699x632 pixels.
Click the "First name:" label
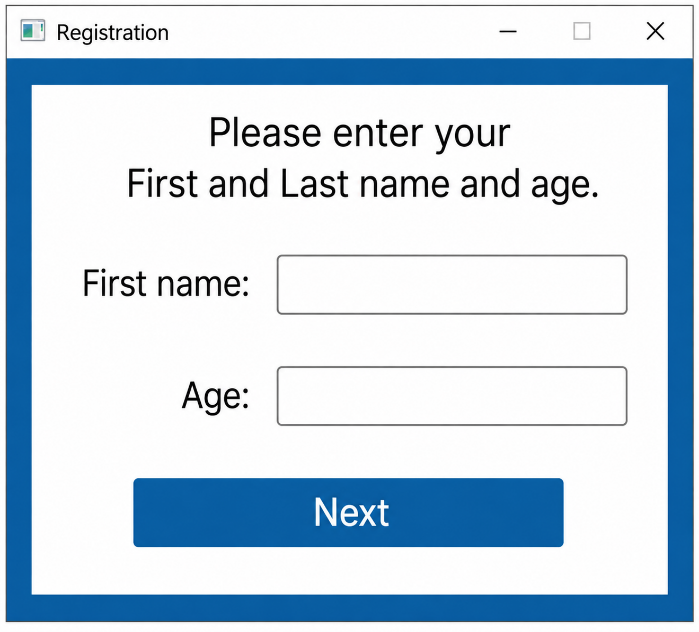pos(166,283)
